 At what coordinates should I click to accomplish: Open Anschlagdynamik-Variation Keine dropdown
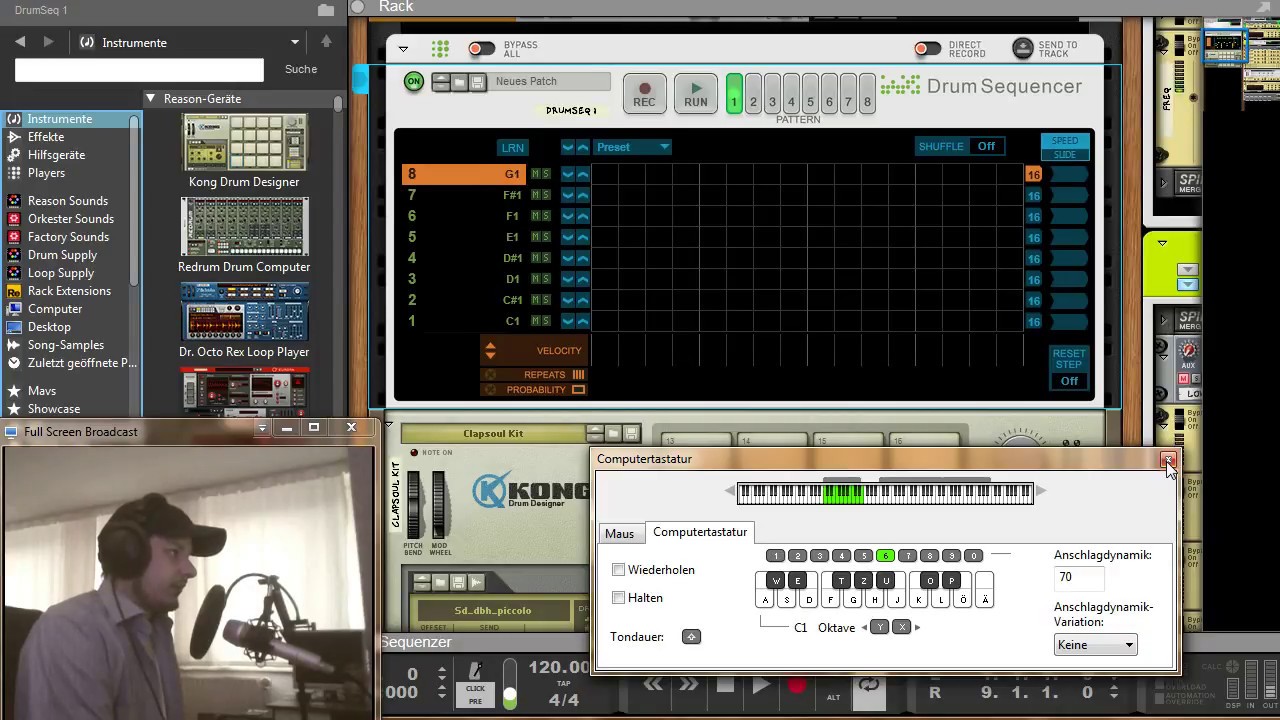(1095, 645)
